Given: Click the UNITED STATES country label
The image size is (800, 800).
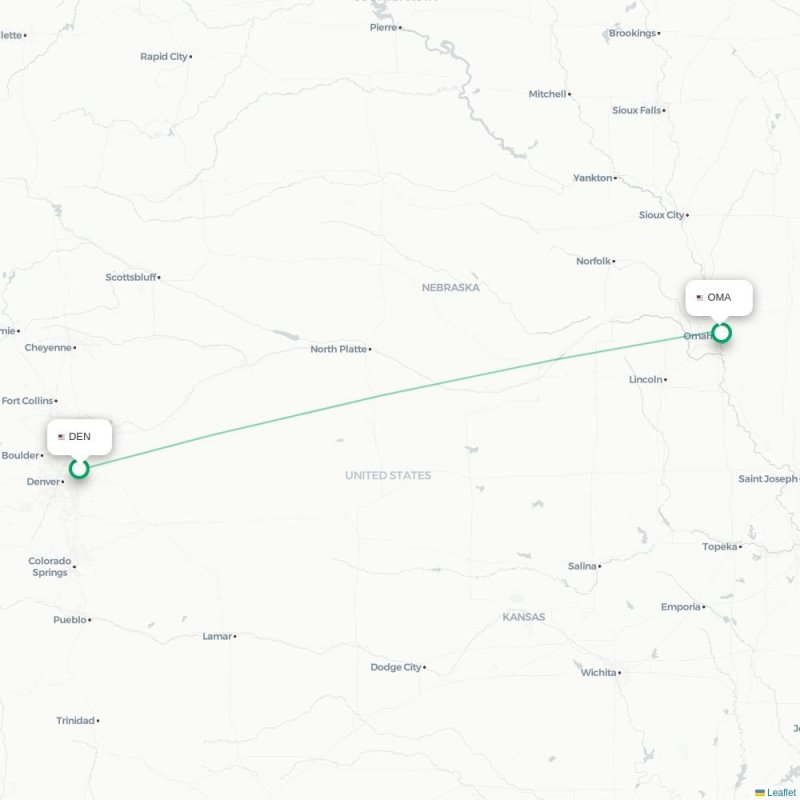Looking at the screenshot, I should pos(388,476).
